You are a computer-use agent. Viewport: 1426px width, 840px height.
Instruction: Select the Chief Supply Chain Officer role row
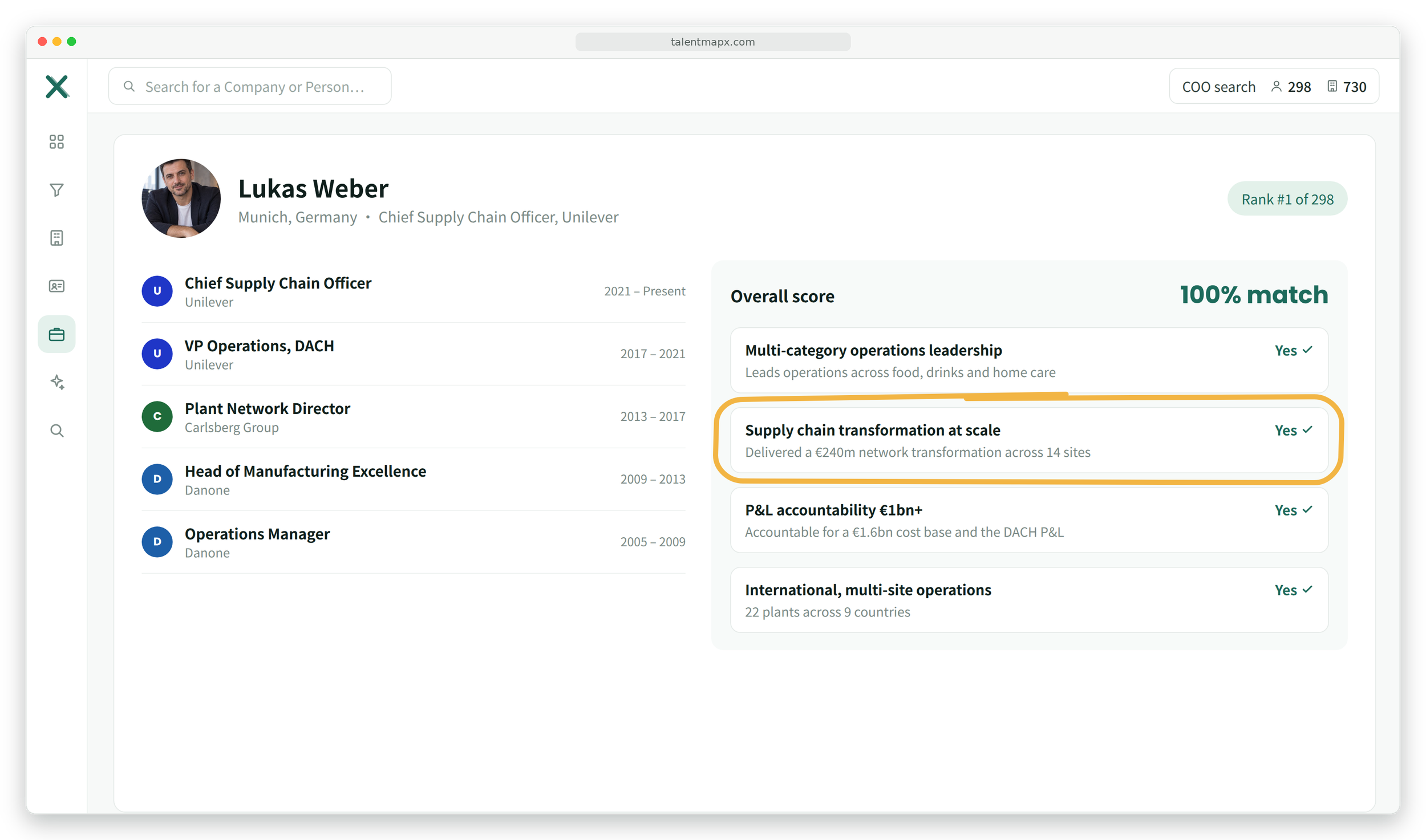[x=413, y=291]
